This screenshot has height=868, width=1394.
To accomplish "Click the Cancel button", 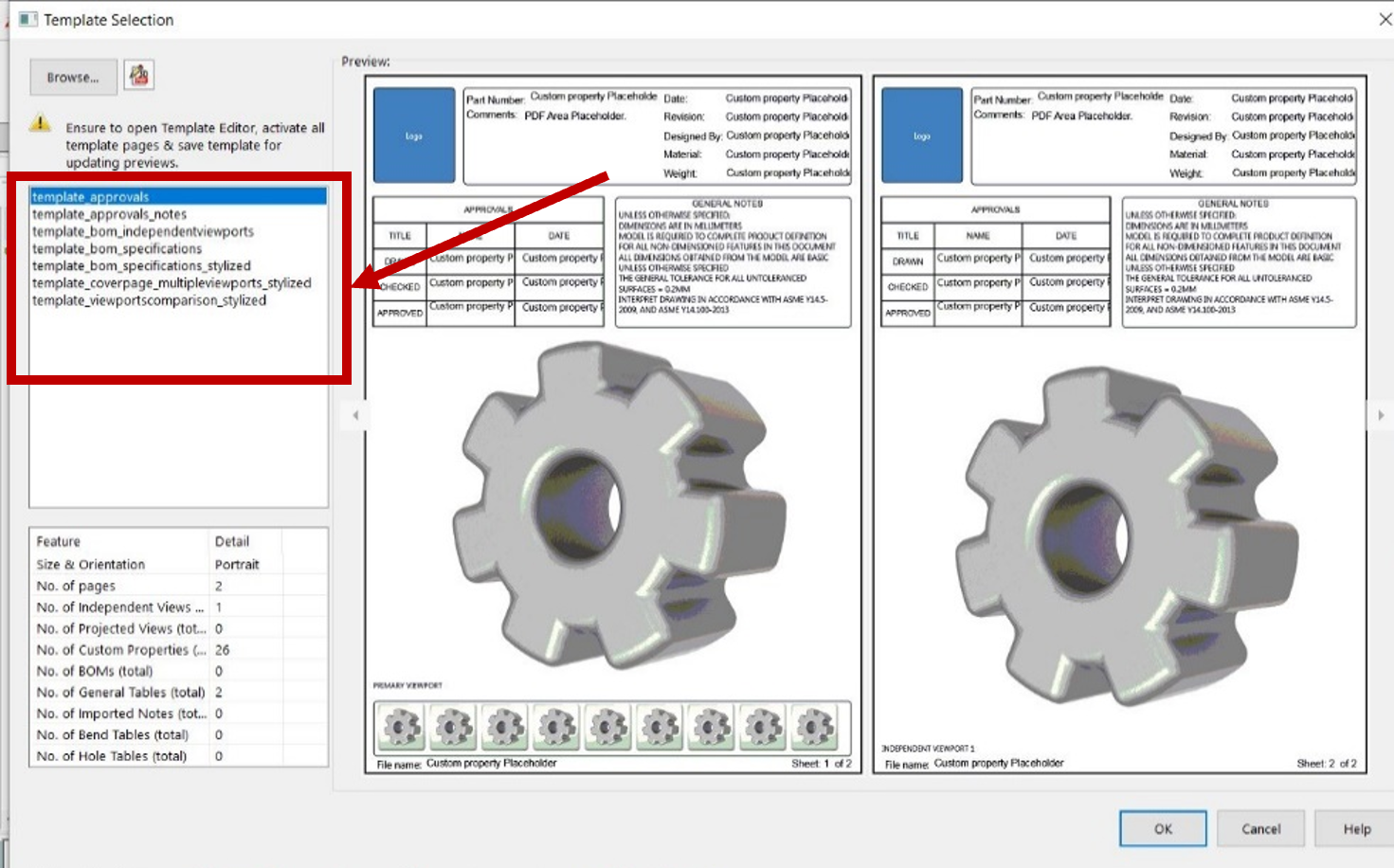I will point(1260,828).
